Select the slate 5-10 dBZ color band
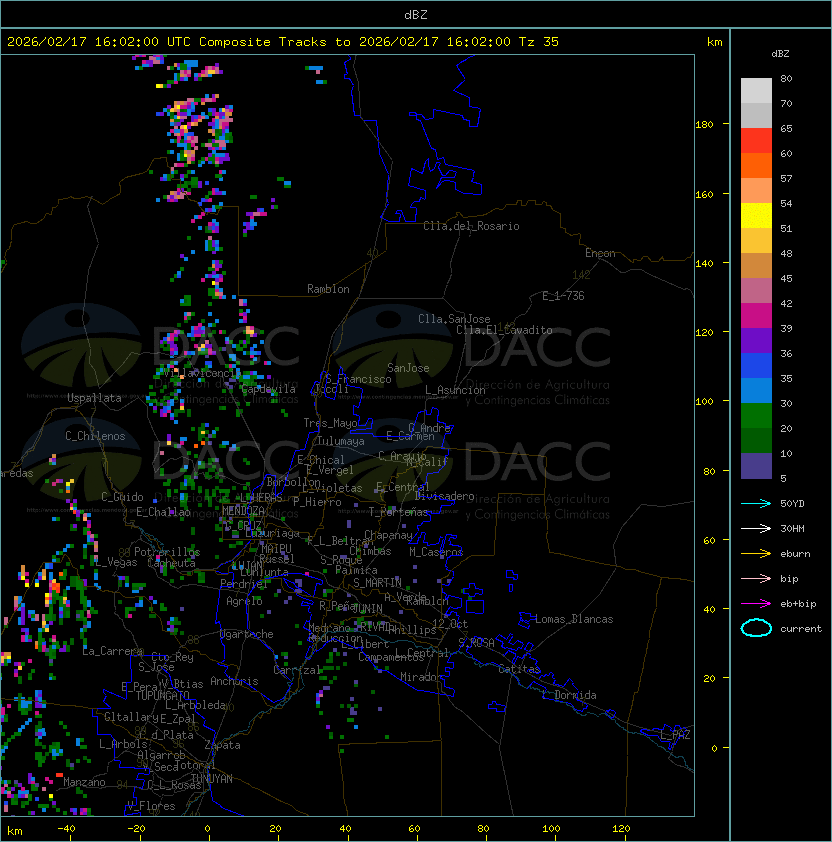 [756, 466]
